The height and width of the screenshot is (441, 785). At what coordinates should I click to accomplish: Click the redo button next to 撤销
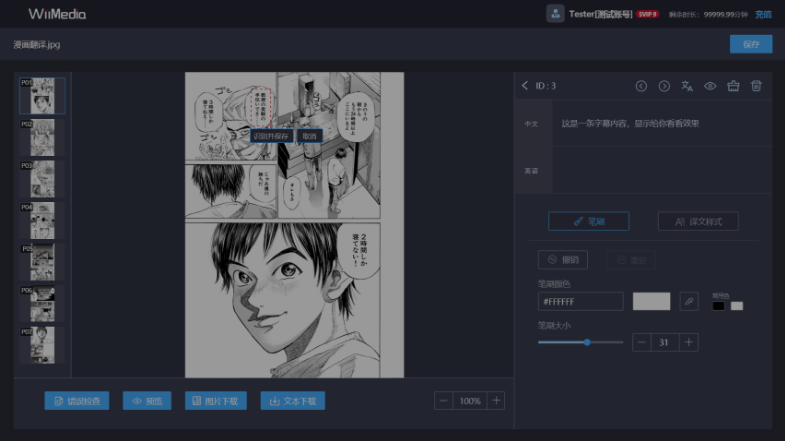(631, 260)
